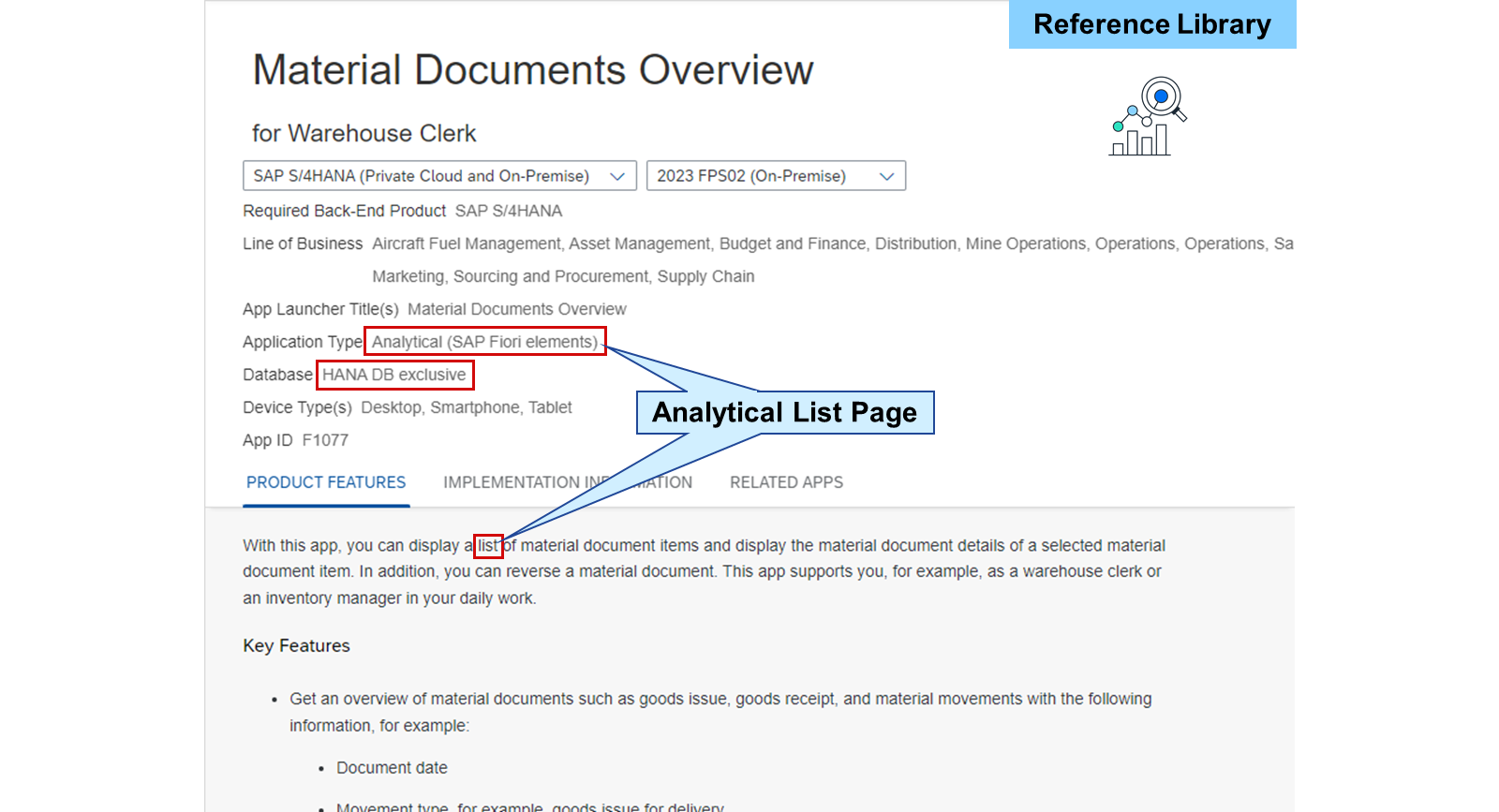Viewport: 1499px width, 812px height.
Task: Click the 'Document date' bullet item
Action: click(x=392, y=768)
